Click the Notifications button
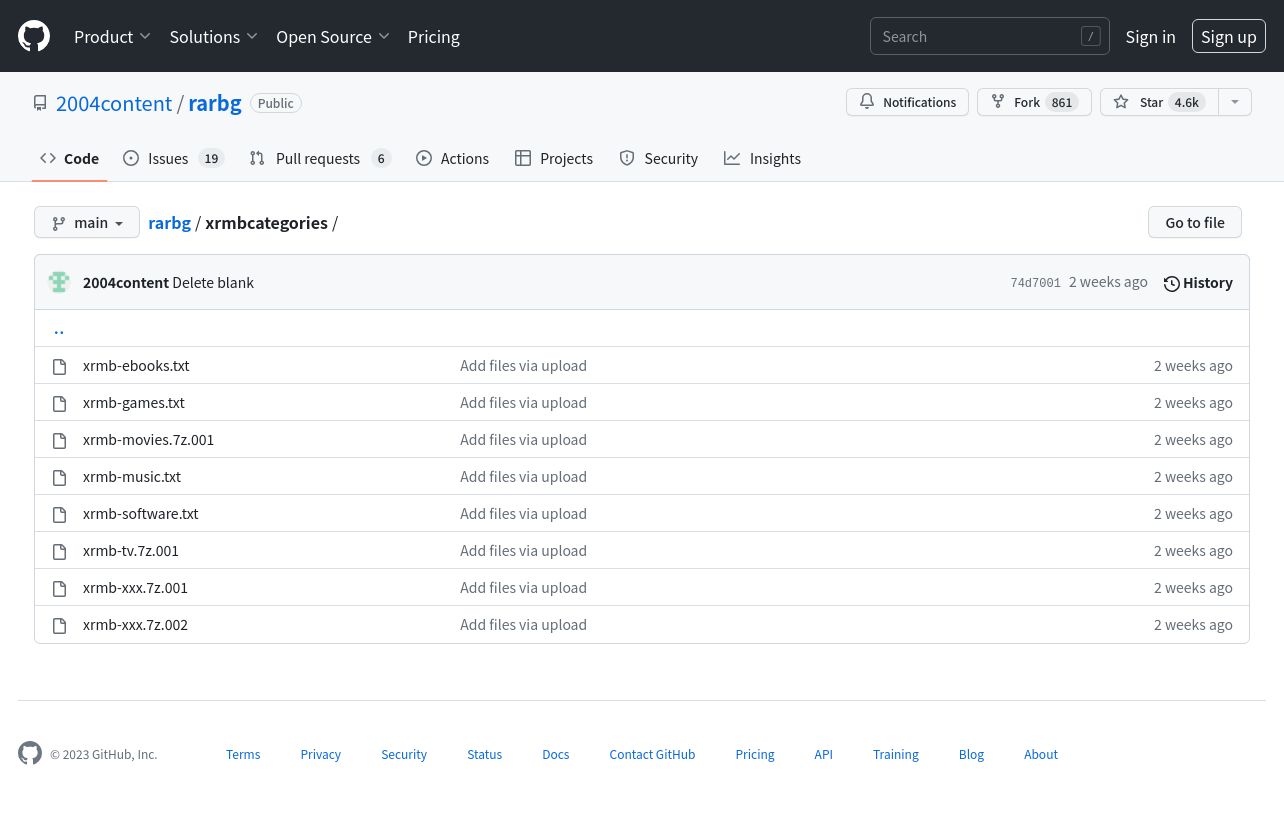The height and width of the screenshot is (814, 1284). pos(907,102)
